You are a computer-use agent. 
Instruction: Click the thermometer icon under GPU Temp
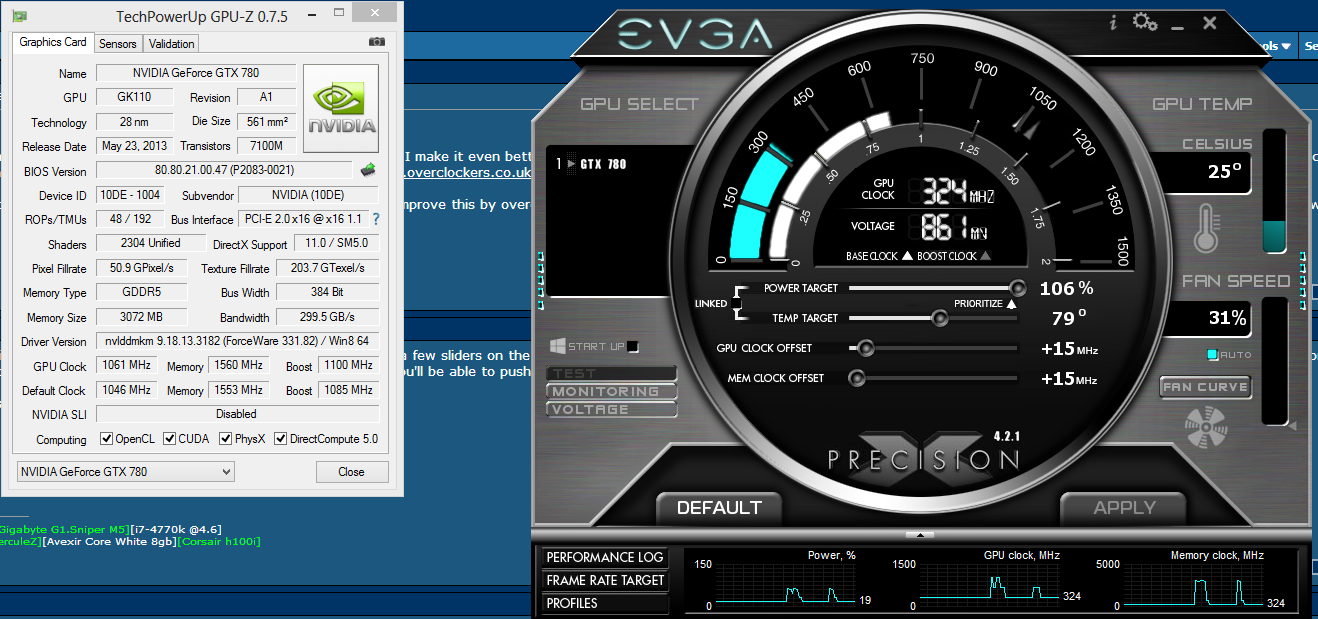1208,227
